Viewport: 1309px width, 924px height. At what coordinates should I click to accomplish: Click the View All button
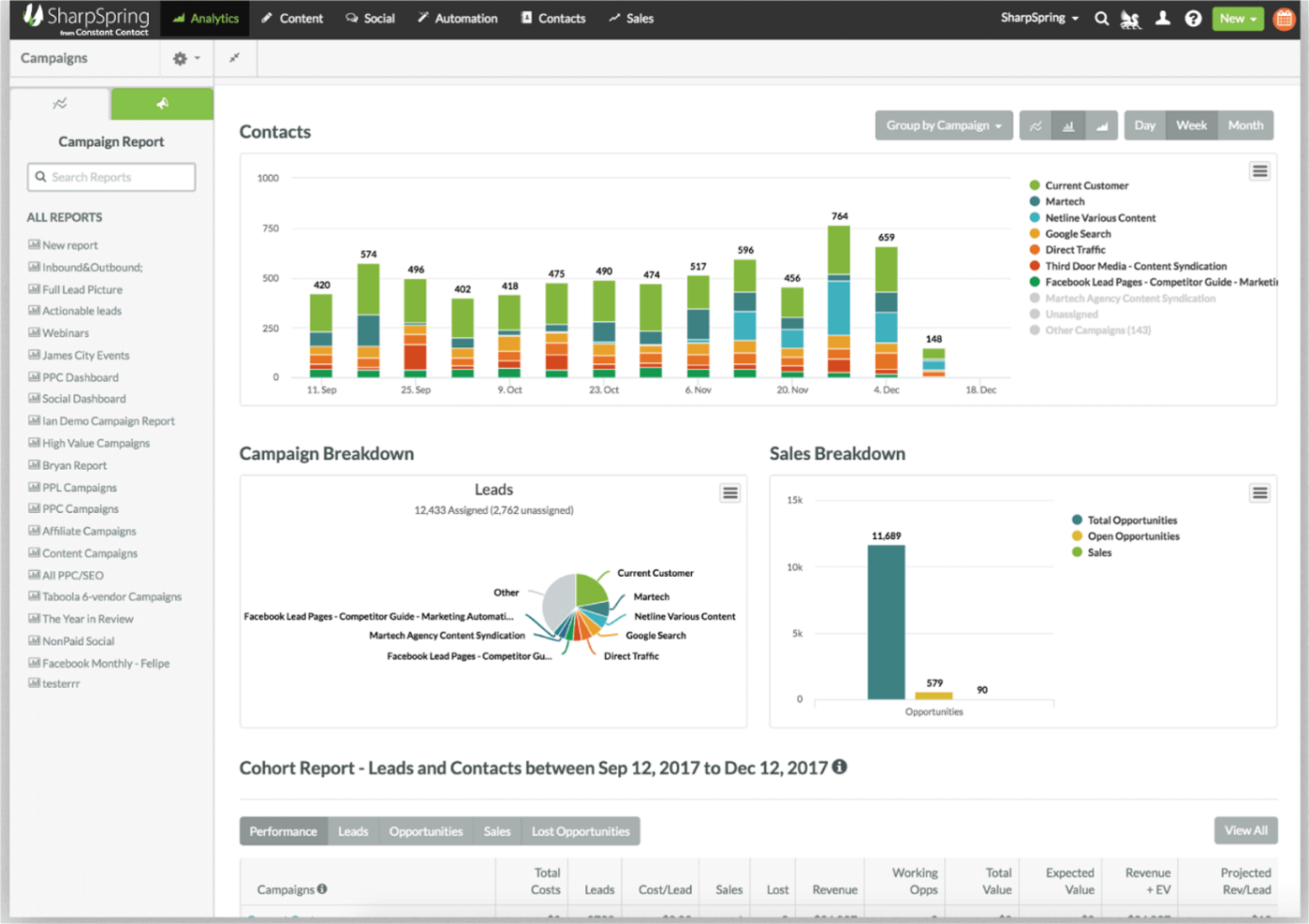click(x=1245, y=829)
